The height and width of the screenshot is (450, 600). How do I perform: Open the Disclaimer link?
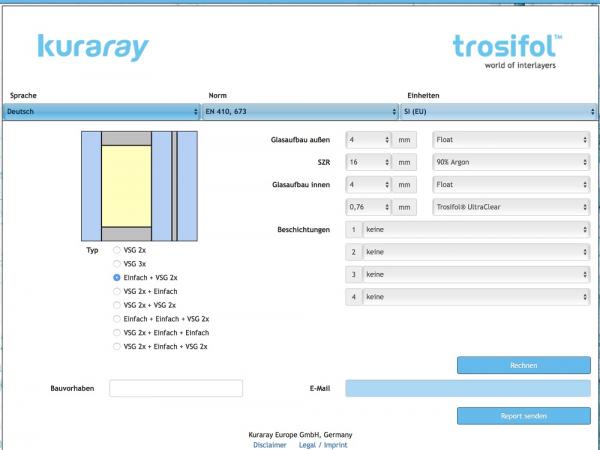pos(270,445)
